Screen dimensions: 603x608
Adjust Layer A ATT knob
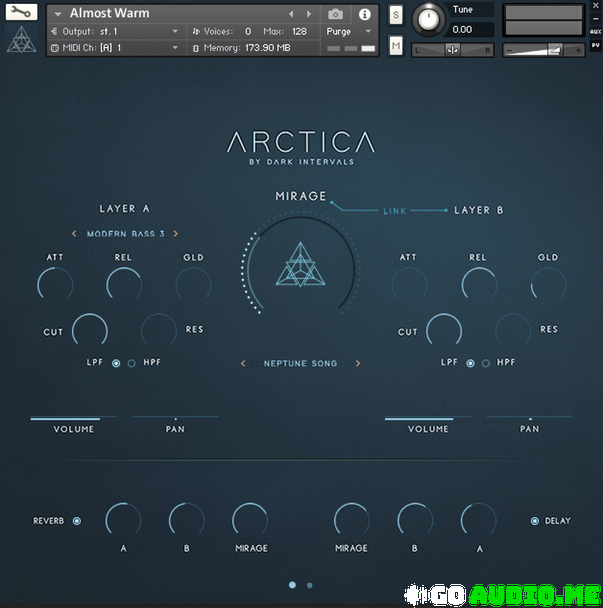click(x=55, y=285)
